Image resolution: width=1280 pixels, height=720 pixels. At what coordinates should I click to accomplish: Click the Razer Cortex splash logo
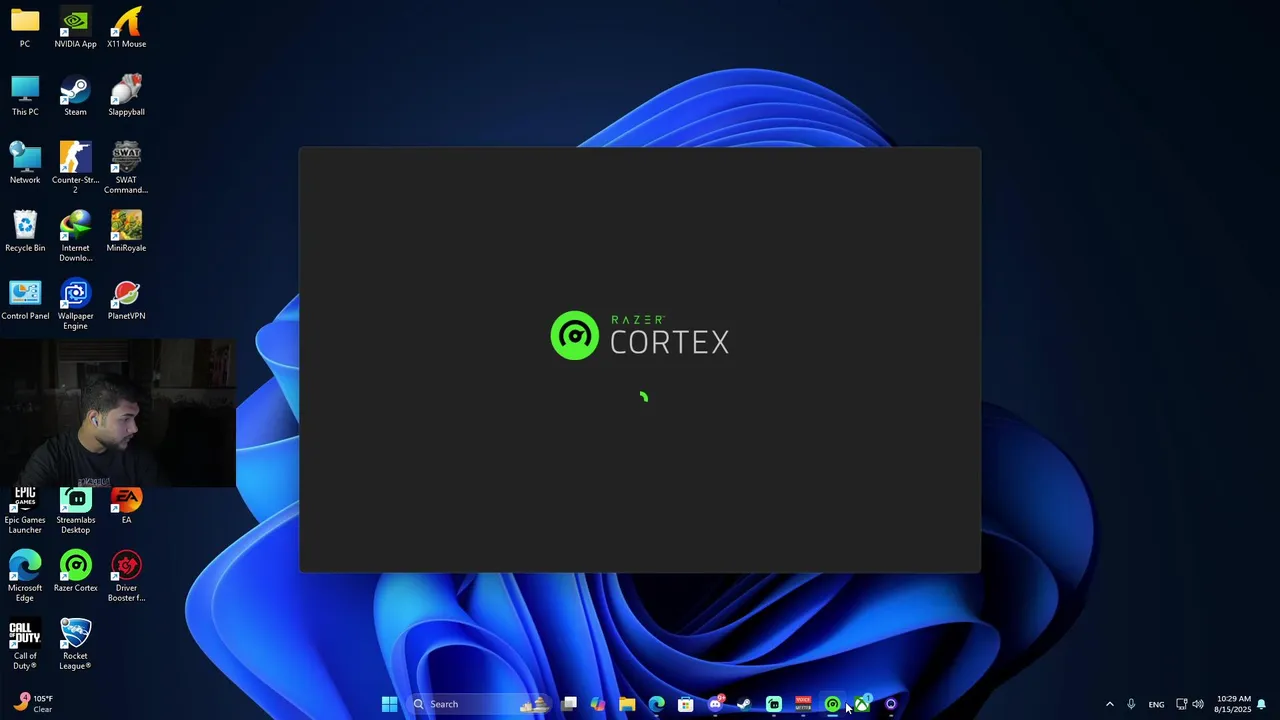click(x=640, y=335)
